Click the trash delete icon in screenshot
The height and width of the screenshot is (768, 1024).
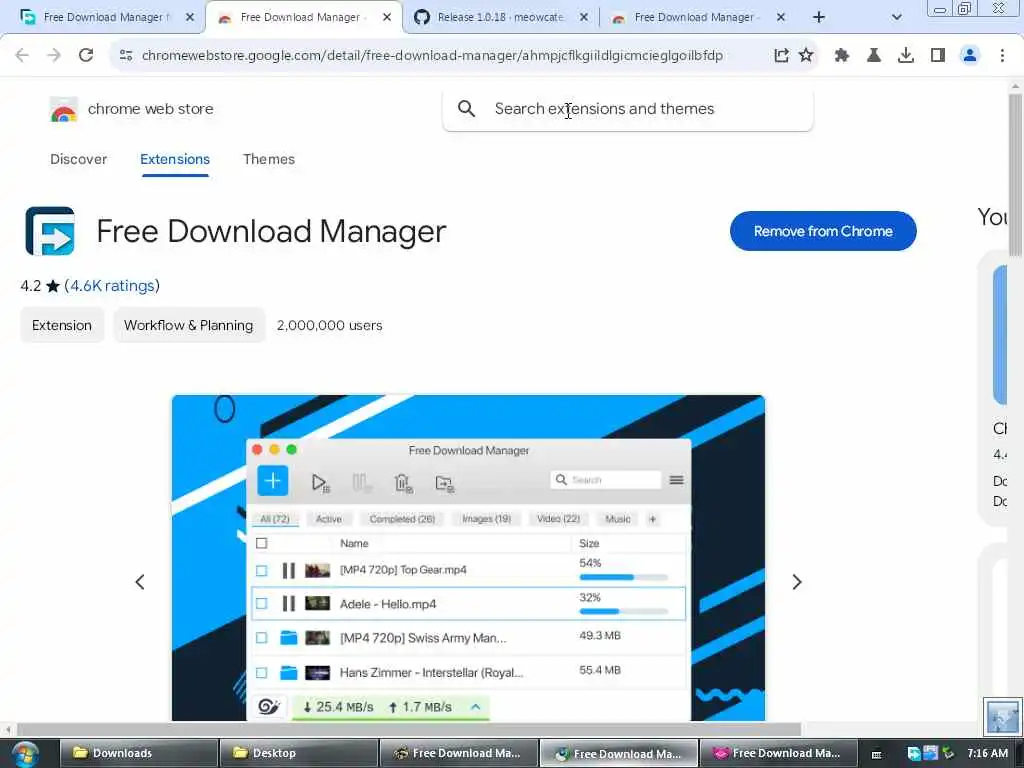pos(404,483)
